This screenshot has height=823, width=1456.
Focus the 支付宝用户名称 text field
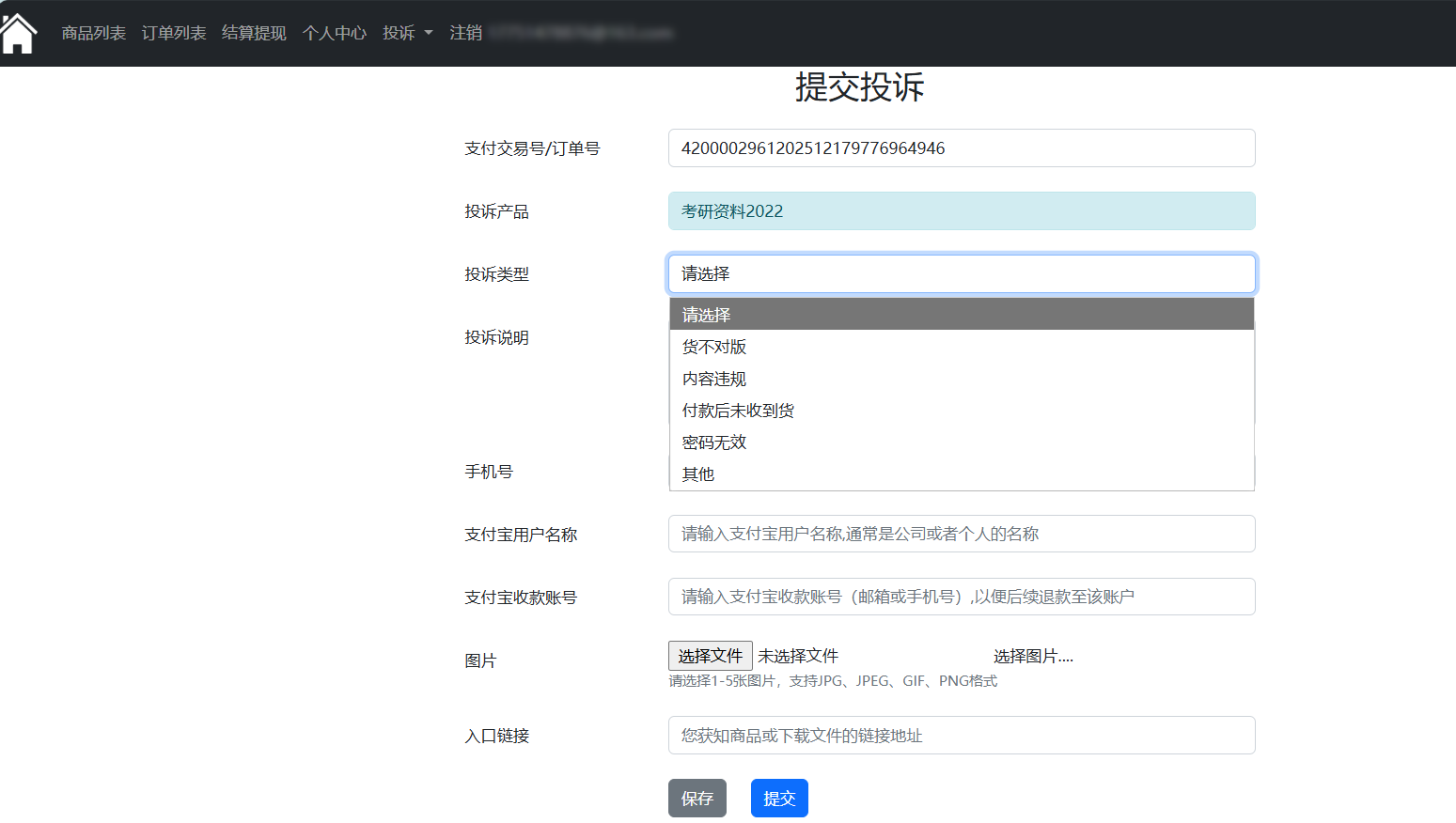pyautogui.click(x=961, y=534)
